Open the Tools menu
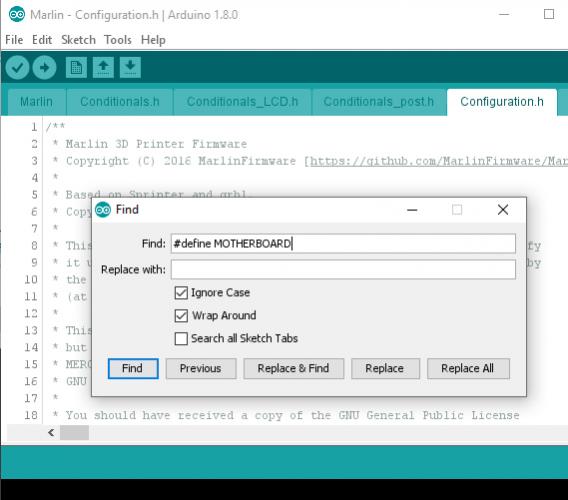Image resolution: width=568 pixels, height=500 pixels. (x=118, y=39)
